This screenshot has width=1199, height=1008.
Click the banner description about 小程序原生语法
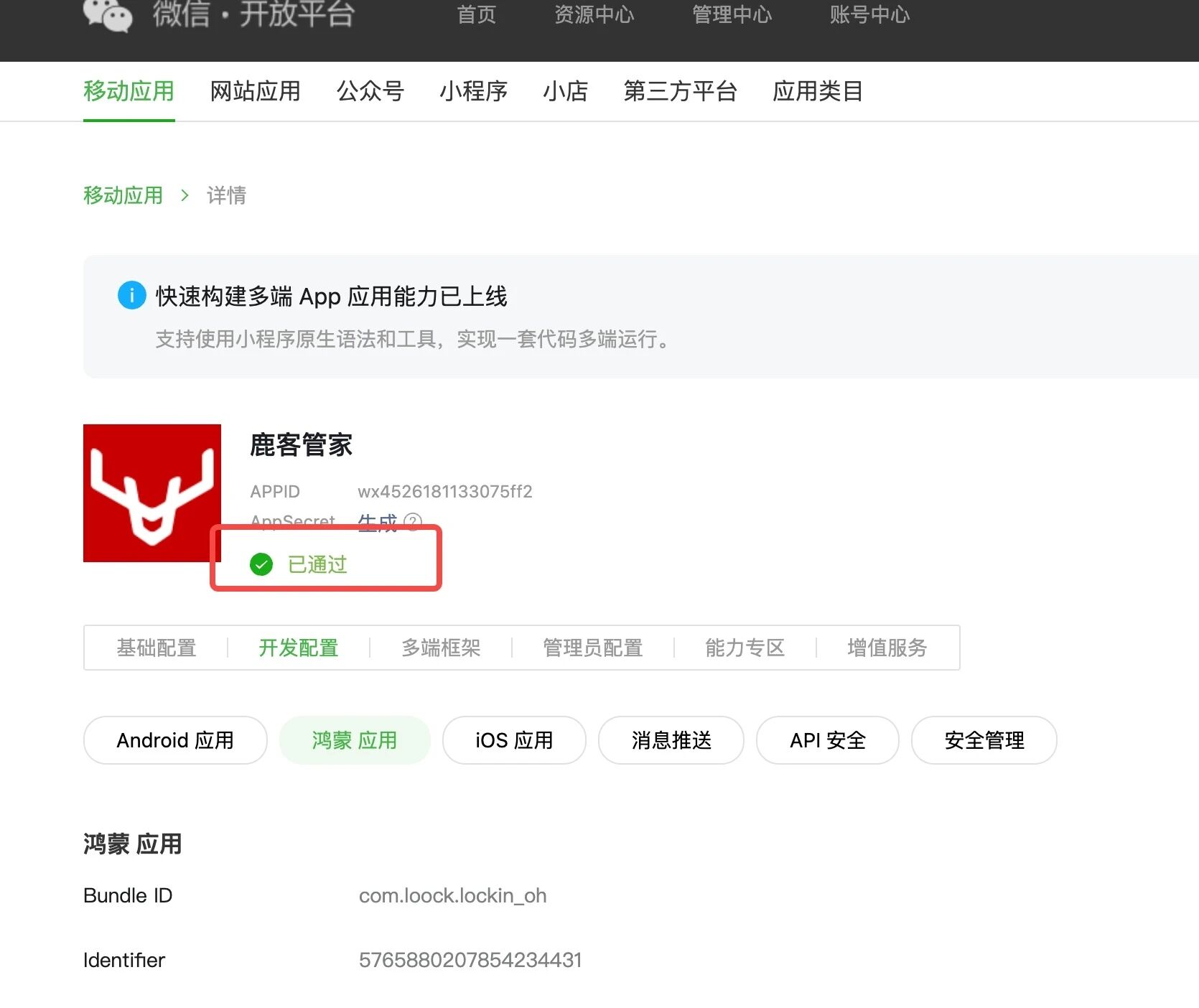pyautogui.click(x=414, y=339)
